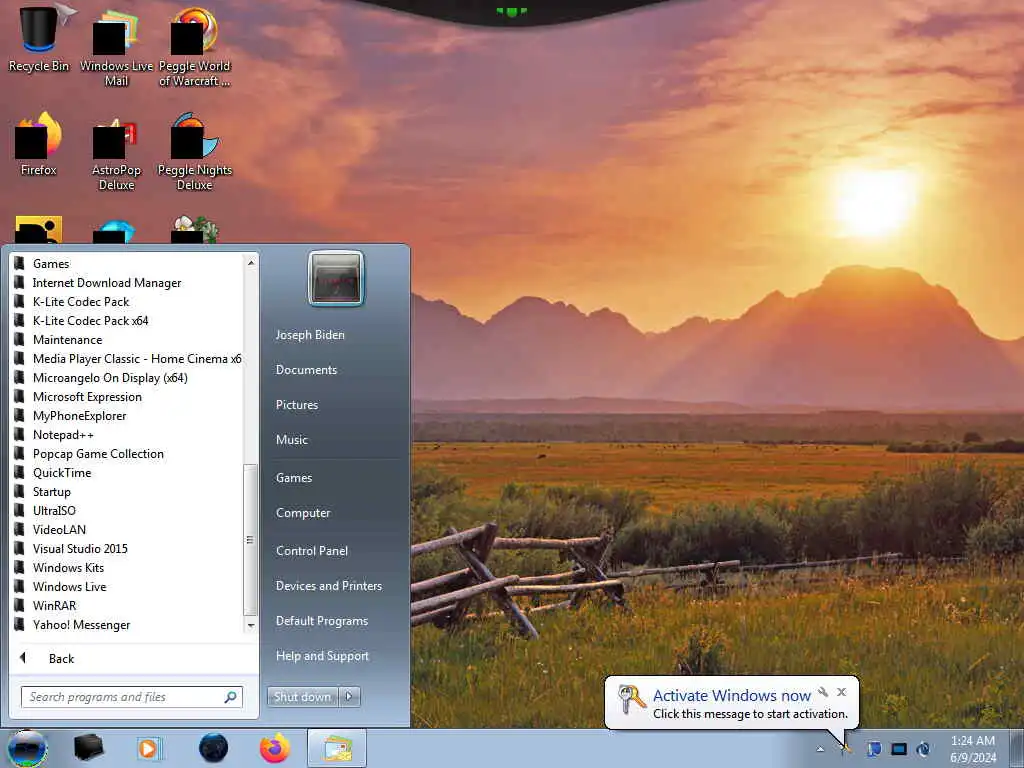Viewport: 1024px width, 768px height.
Task: Click the Activate Windows now message
Action: (x=731, y=696)
